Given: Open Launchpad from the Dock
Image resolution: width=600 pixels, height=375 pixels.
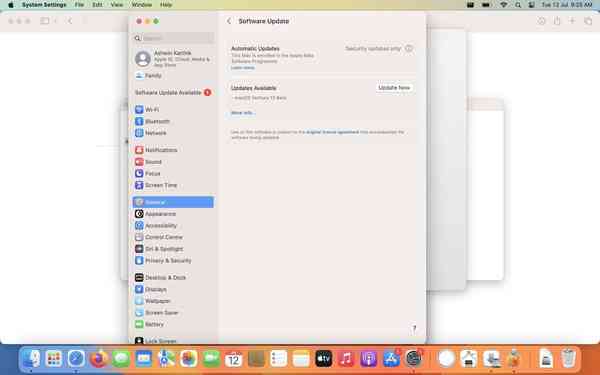Looking at the screenshot, I should coord(54,359).
